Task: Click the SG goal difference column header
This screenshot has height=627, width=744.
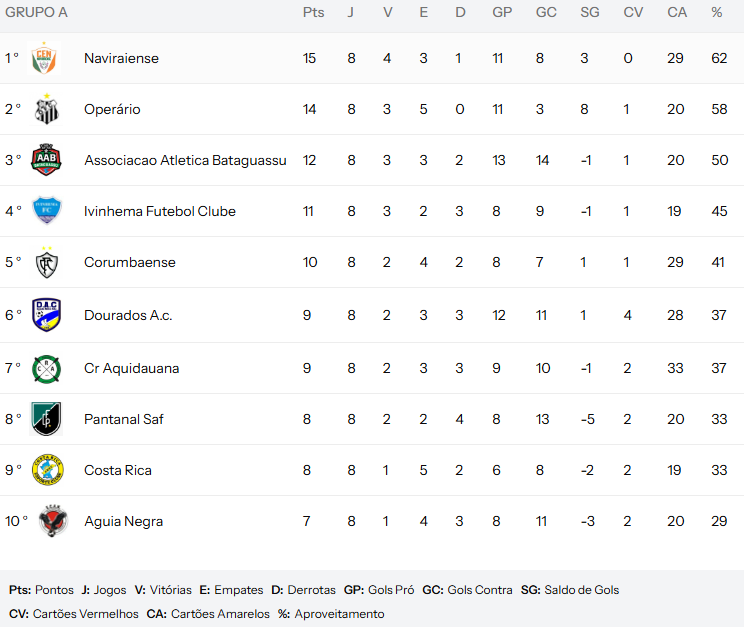Action: (x=590, y=12)
